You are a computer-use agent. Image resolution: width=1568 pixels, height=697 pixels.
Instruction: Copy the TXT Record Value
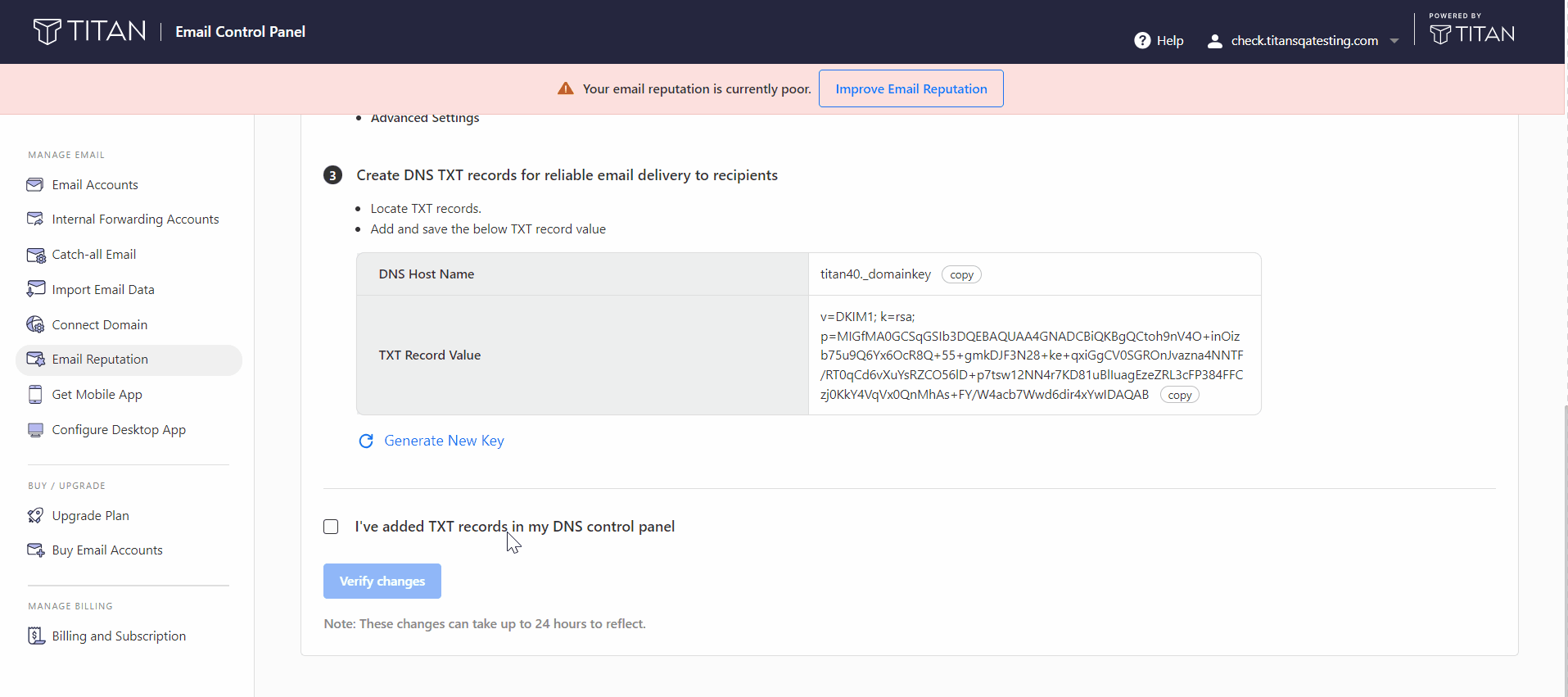pos(1180,395)
